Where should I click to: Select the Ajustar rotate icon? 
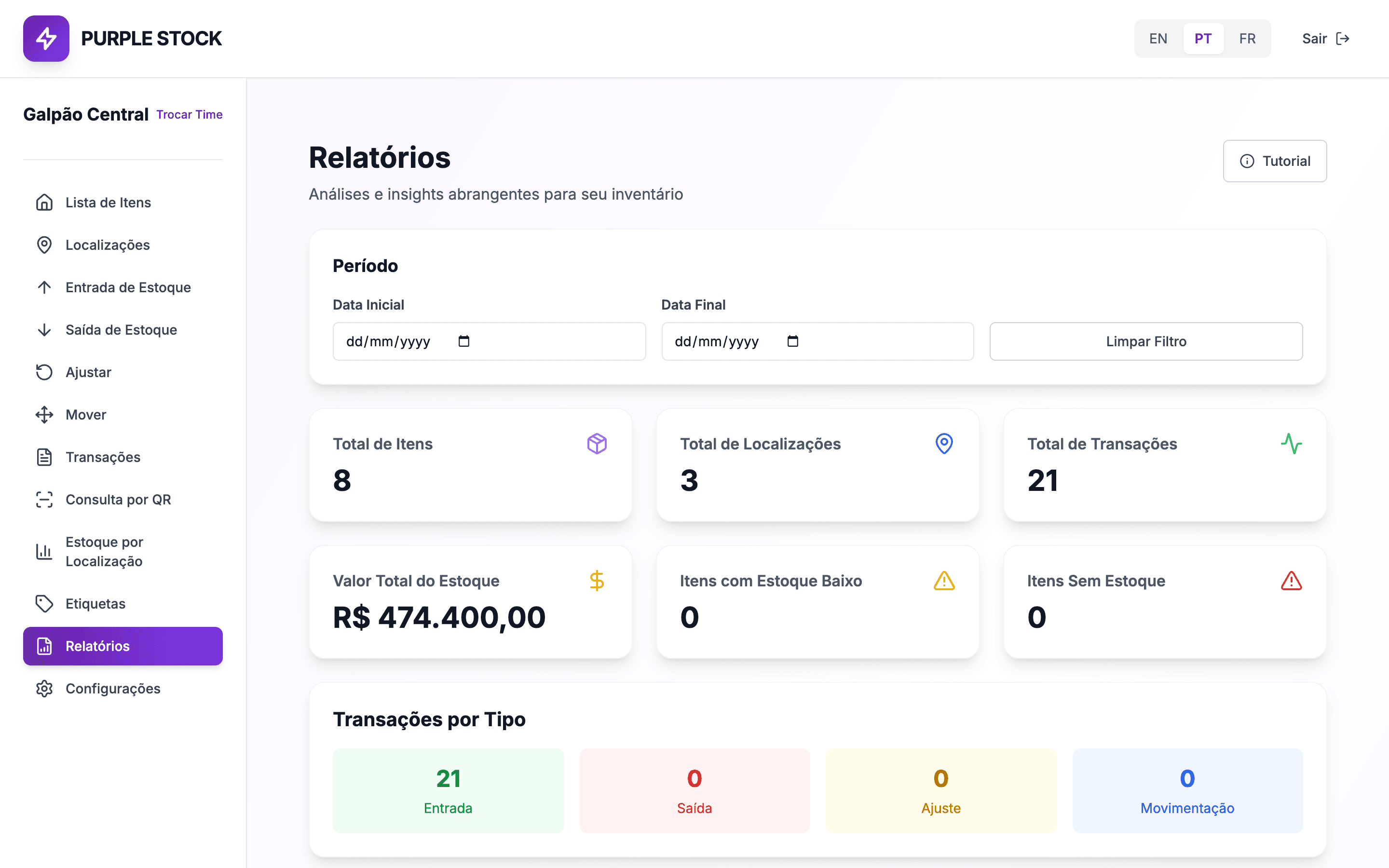tap(44, 373)
